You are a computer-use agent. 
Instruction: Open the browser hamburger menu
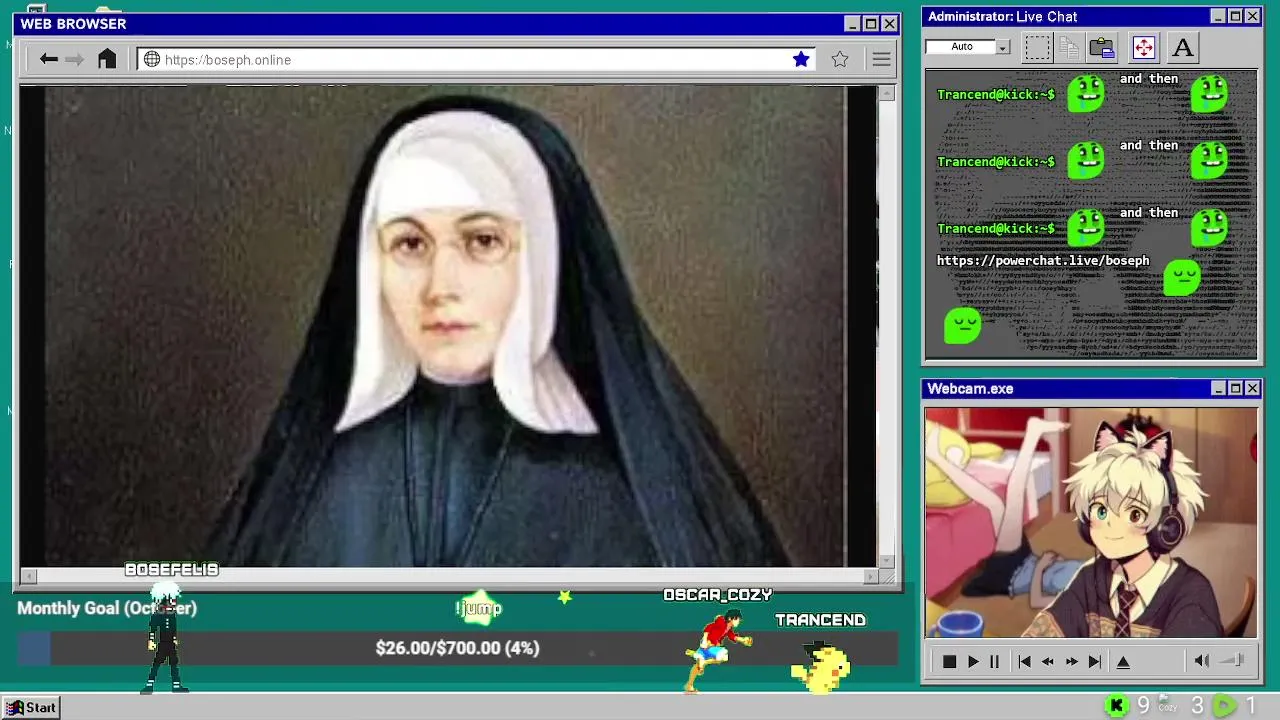point(881,60)
